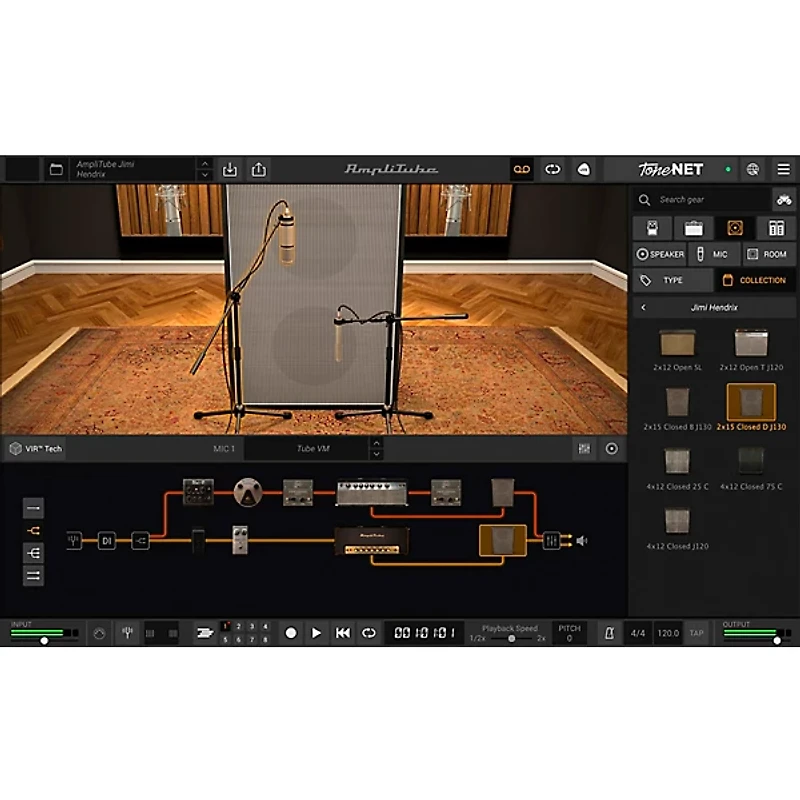Select the amp head gear category
The height and width of the screenshot is (800, 800).
(x=693, y=228)
